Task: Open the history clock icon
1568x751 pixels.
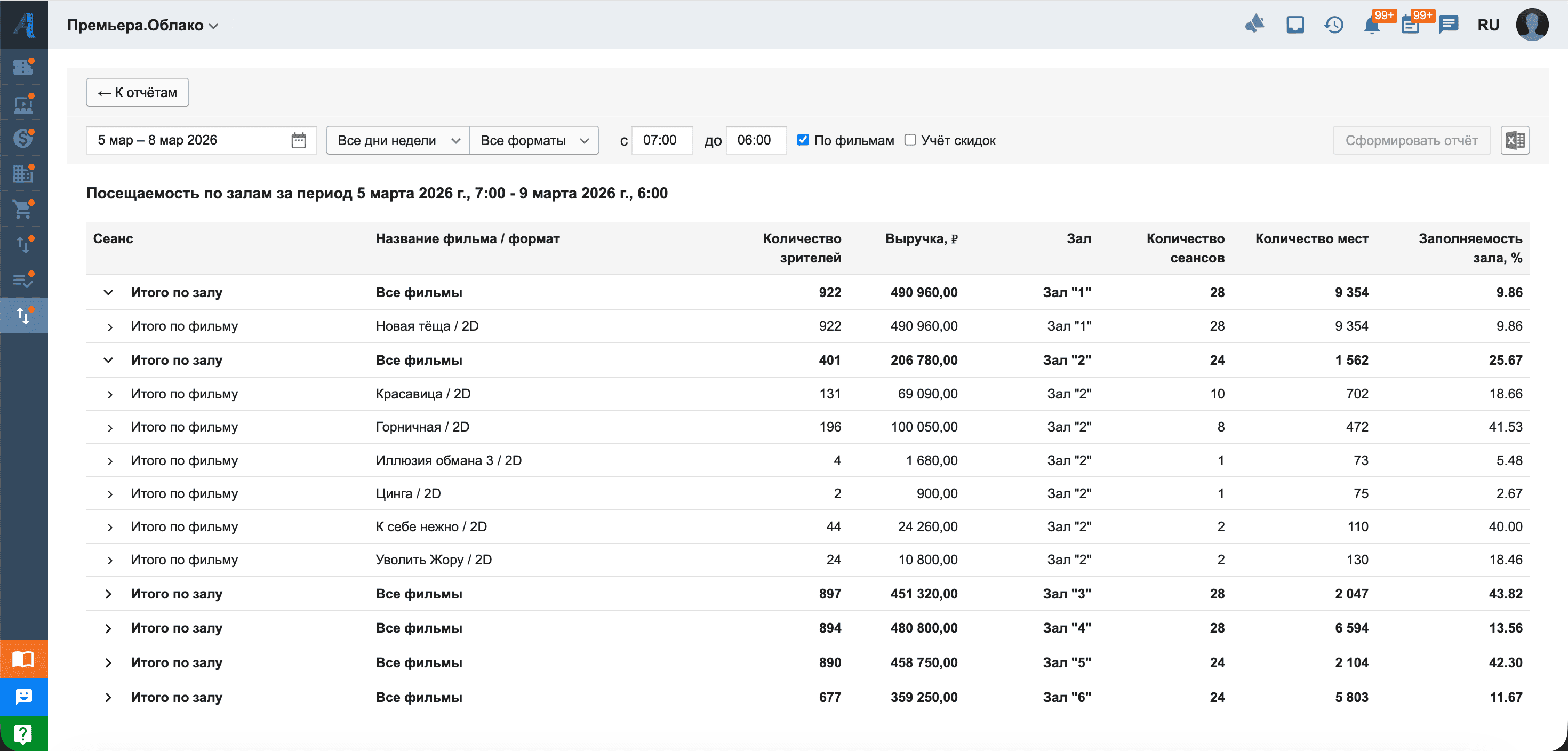Action: (x=1333, y=26)
